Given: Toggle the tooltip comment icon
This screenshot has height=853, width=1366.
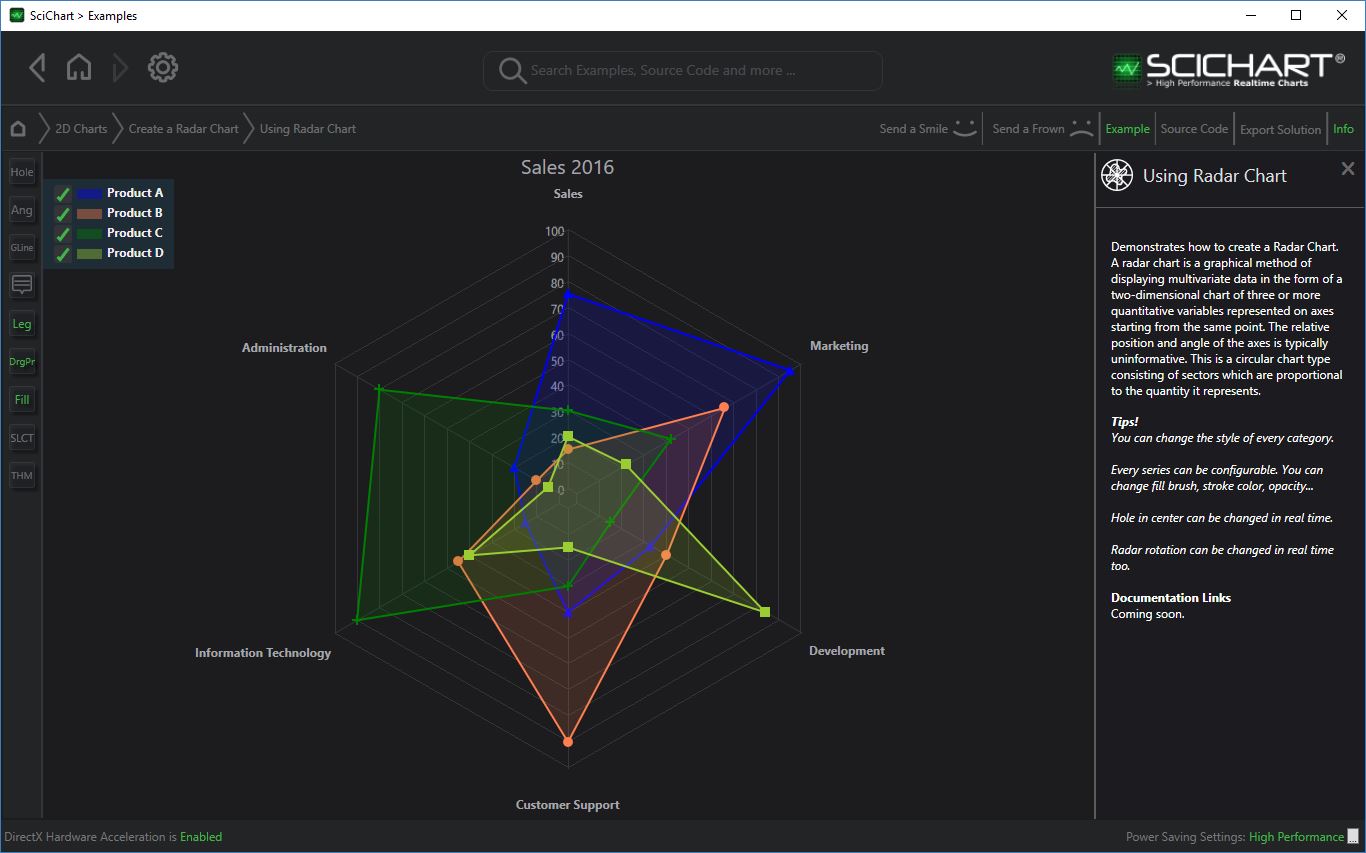Looking at the screenshot, I should pyautogui.click(x=22, y=285).
